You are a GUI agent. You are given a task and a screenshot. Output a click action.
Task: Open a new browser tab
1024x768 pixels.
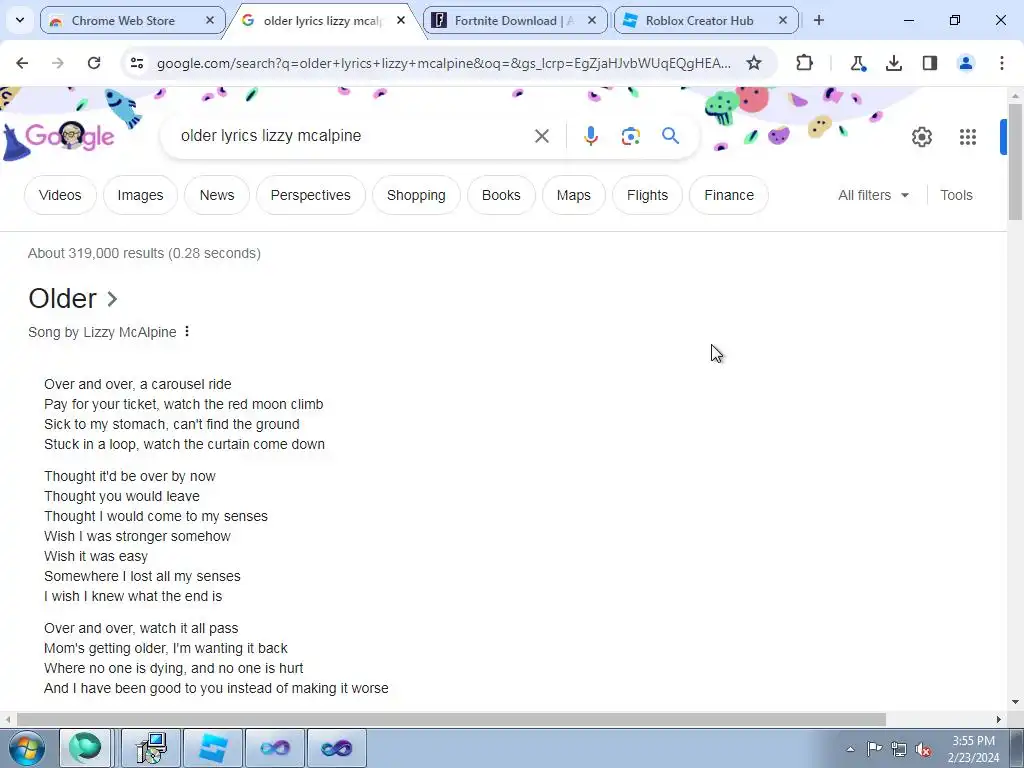coord(818,20)
